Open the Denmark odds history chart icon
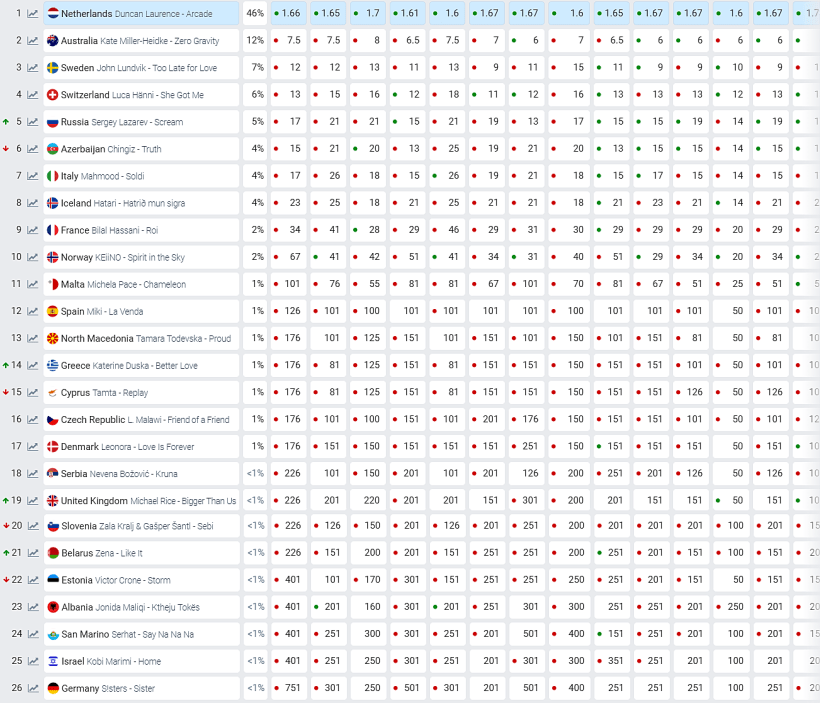Viewport: 820px width, 703px height. tap(32, 447)
